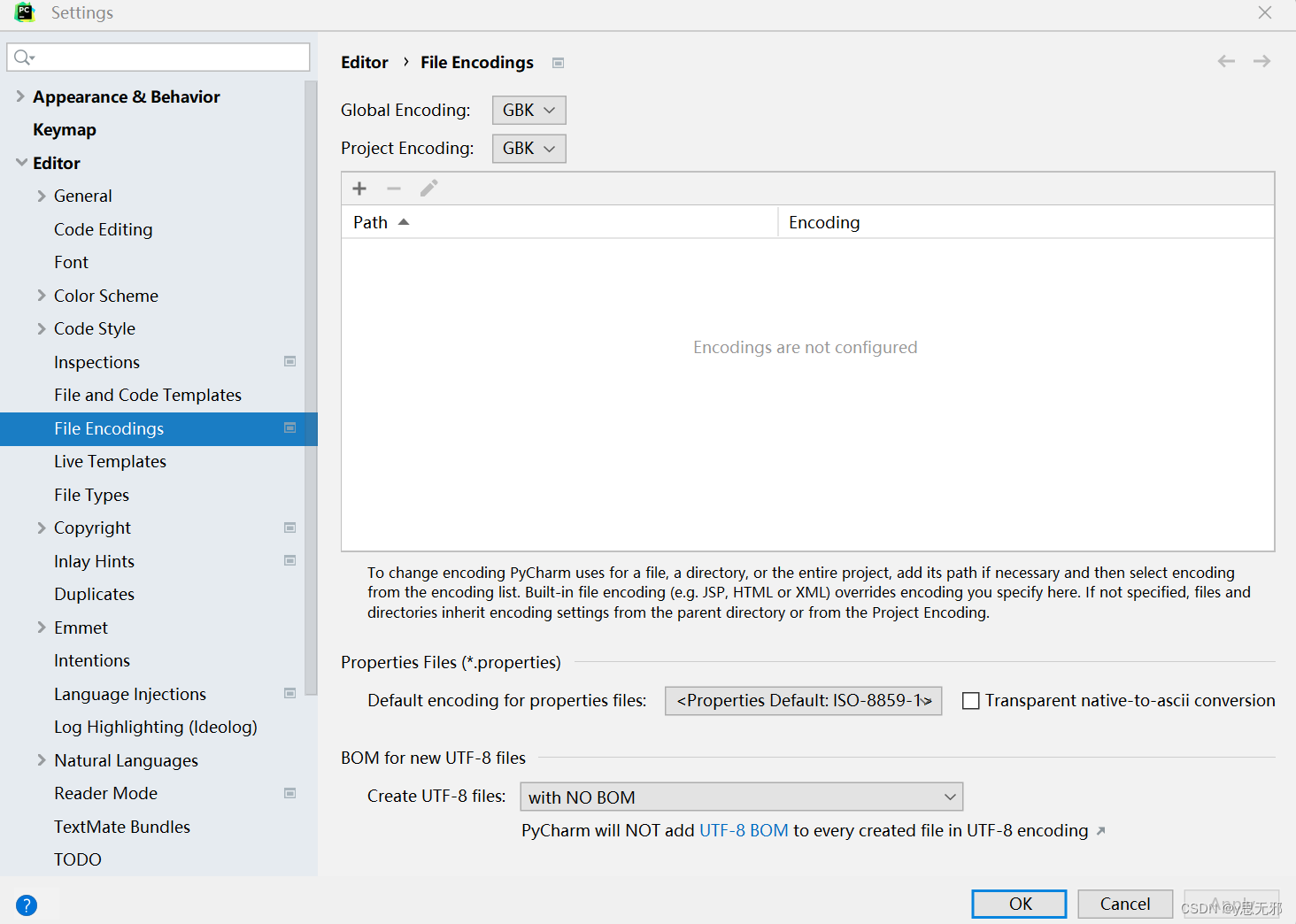The width and height of the screenshot is (1296, 924).
Task: Click the add path plus icon
Action: pos(359,189)
